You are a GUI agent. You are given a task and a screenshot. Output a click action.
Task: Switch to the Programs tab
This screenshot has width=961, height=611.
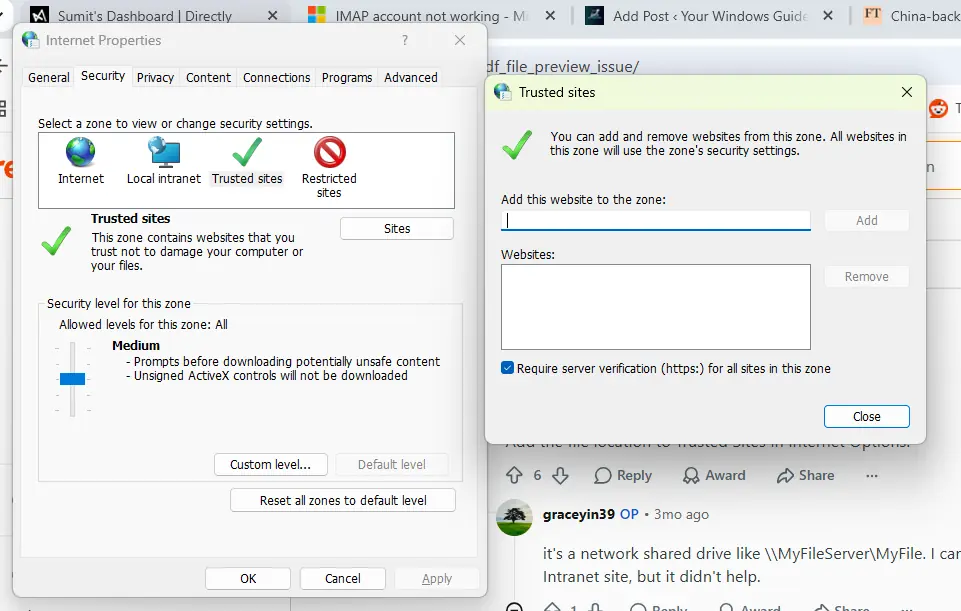tap(347, 78)
